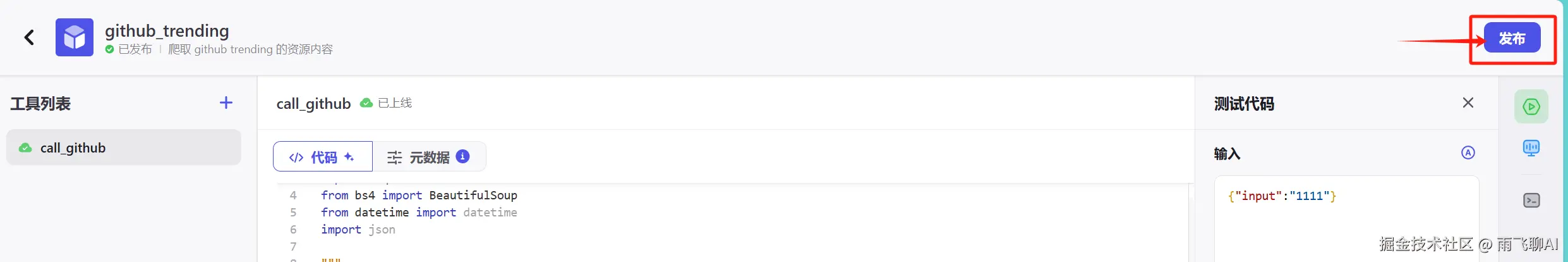Close the 测试代码 panel
This screenshot has width=1568, height=262.
pyautogui.click(x=1468, y=103)
